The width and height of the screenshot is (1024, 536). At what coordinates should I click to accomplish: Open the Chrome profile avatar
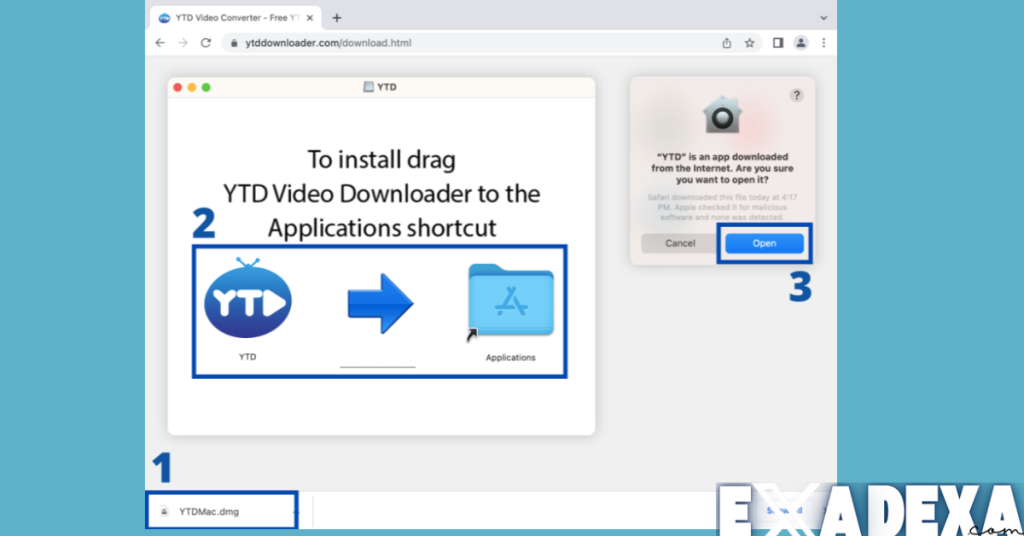[801, 43]
